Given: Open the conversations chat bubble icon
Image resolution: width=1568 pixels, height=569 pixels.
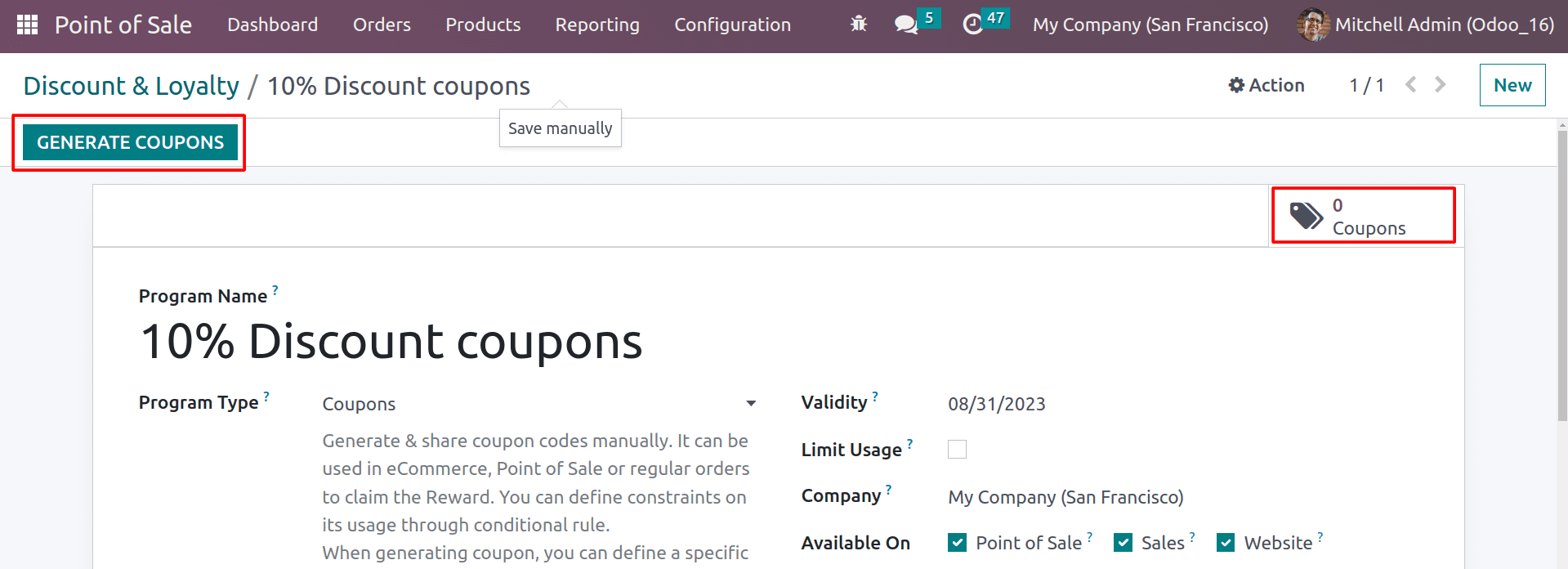Looking at the screenshot, I should pos(905,25).
